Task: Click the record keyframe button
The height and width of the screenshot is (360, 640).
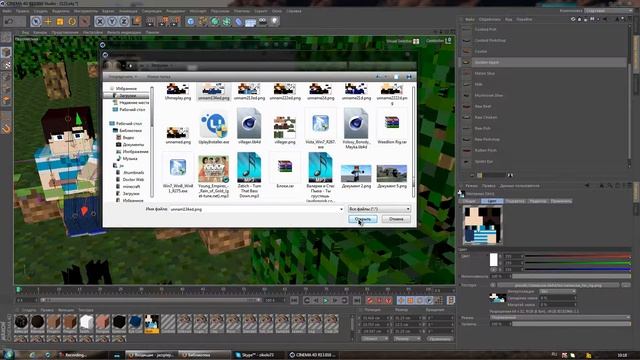Action: [370, 300]
